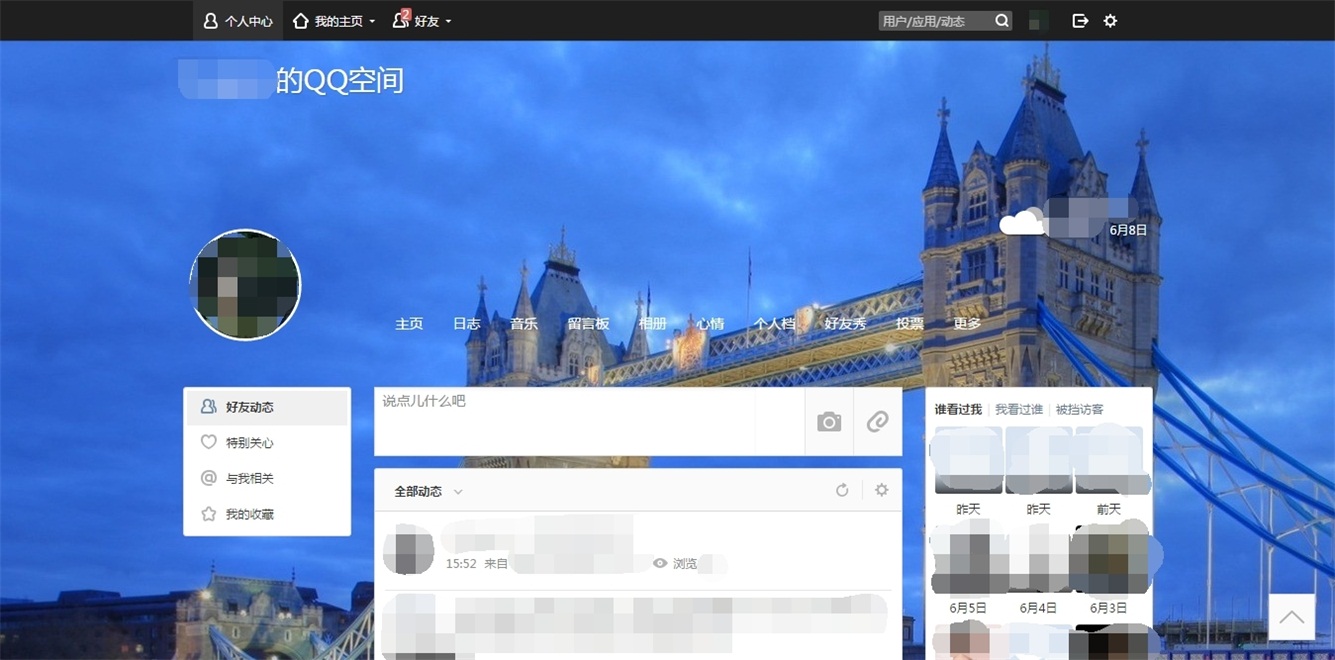Click the top-right settings gear
Screen dimensions: 1335x660
coord(1110,20)
